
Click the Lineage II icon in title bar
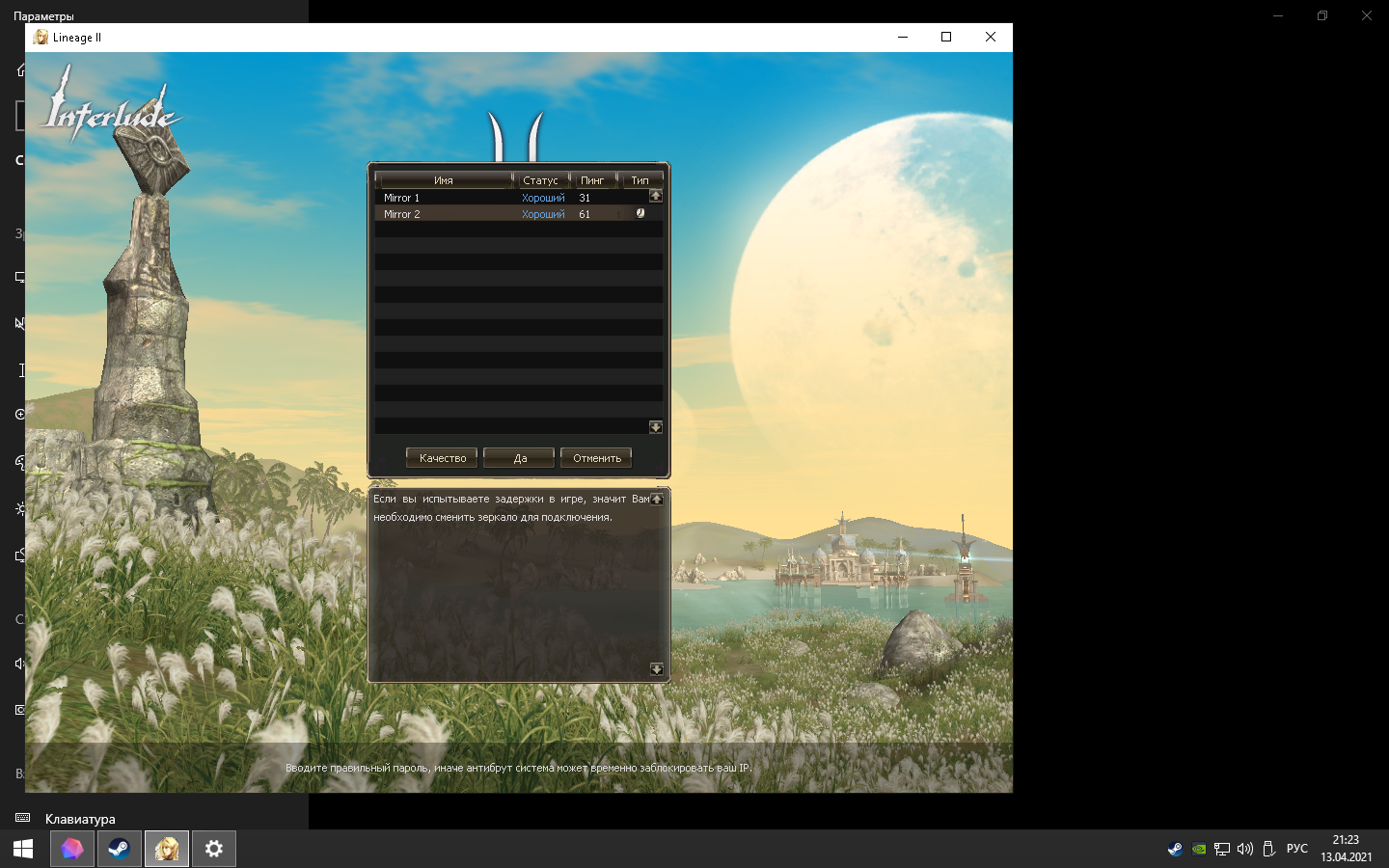pos(41,37)
